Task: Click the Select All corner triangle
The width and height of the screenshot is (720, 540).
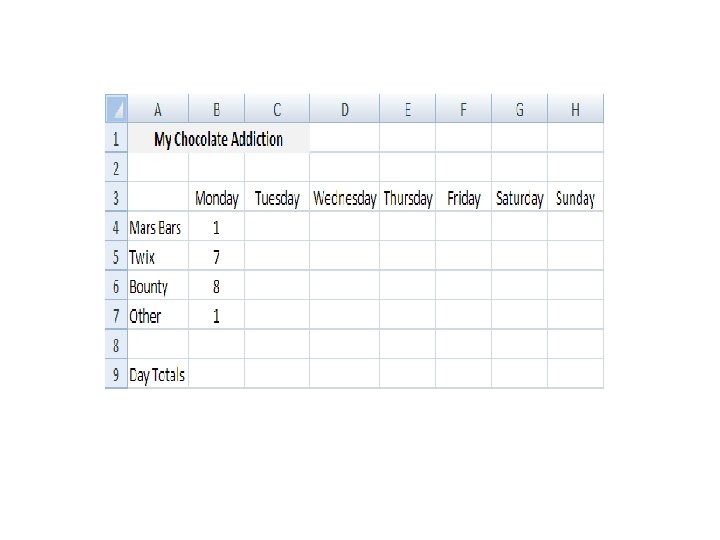Action: 117,108
